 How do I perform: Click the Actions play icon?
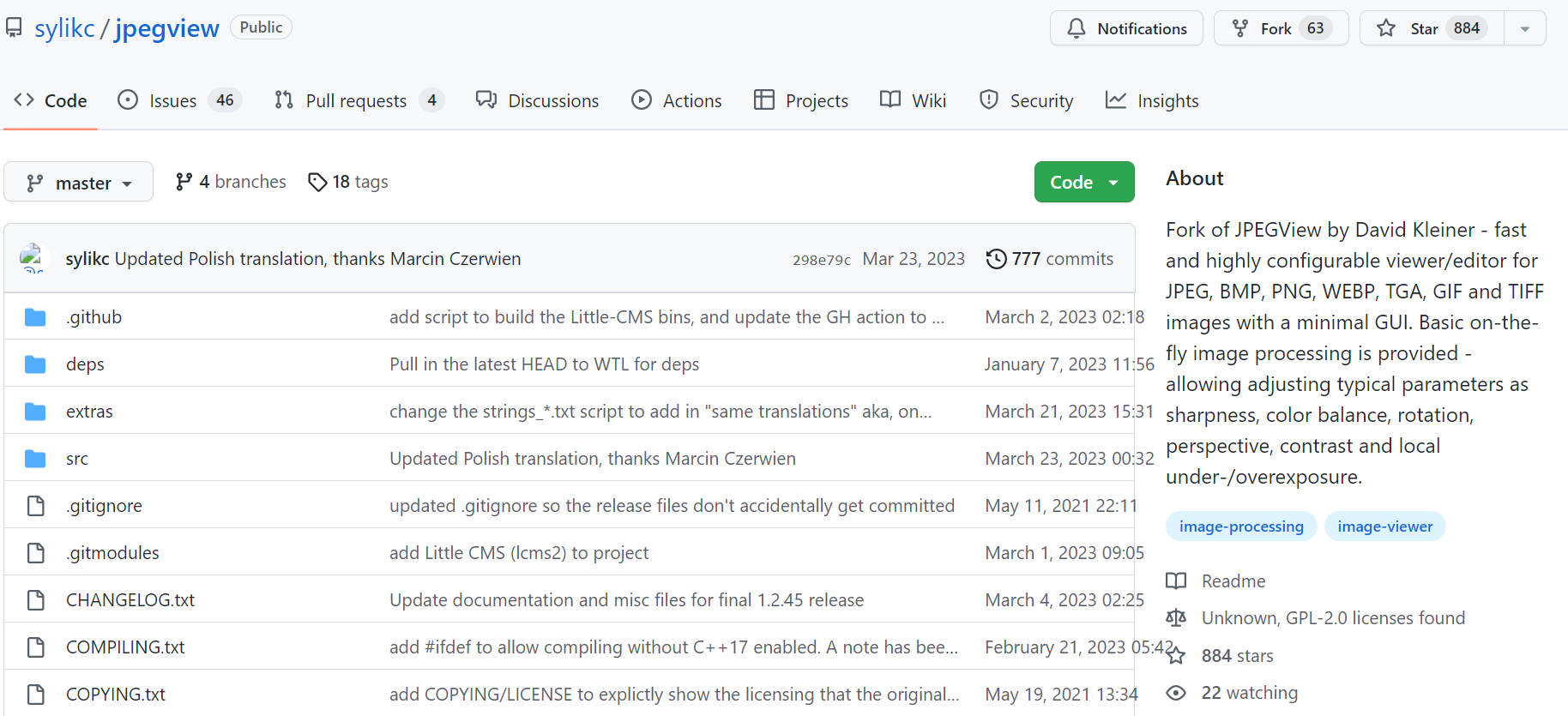click(642, 100)
